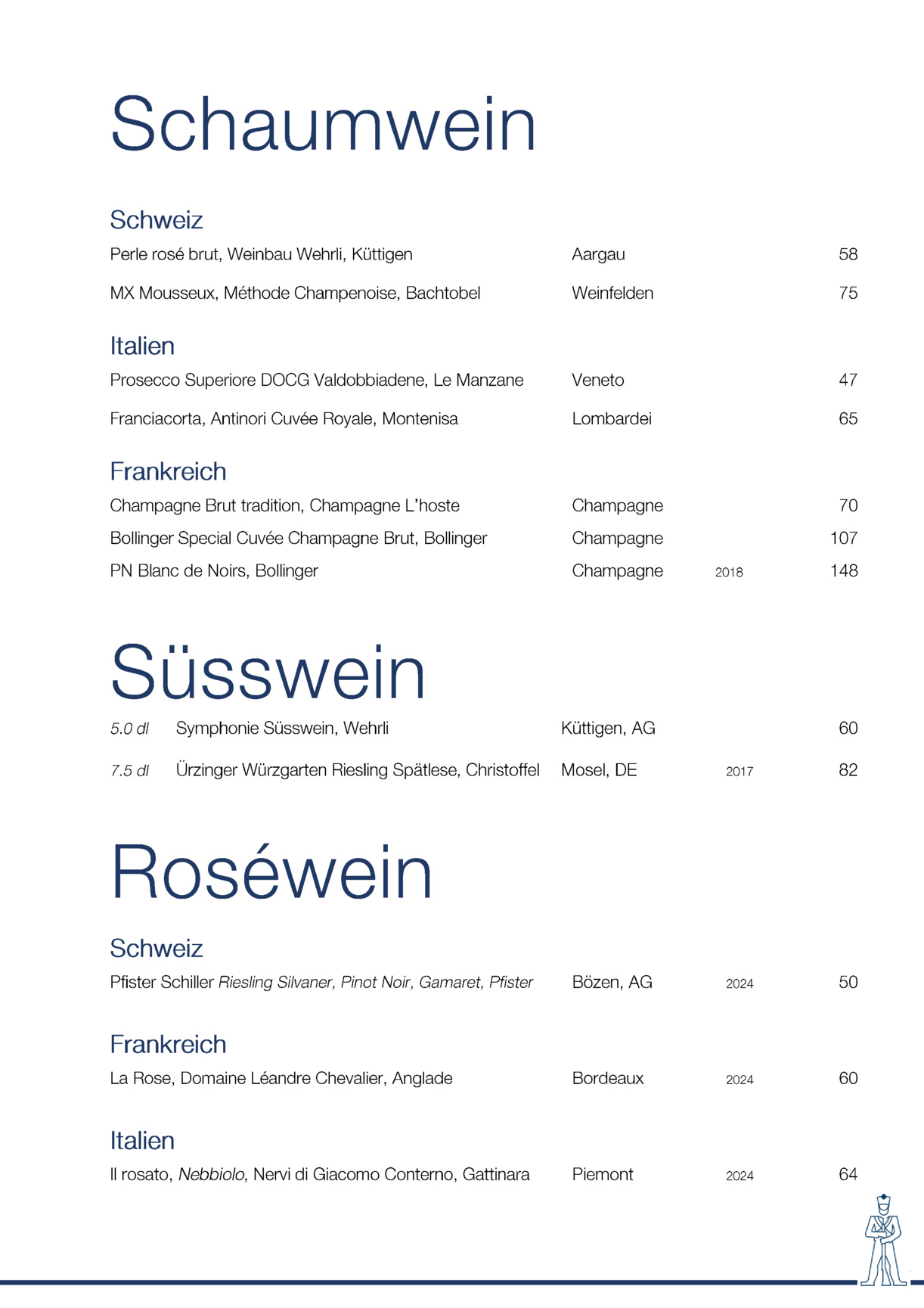Viewport: 924px width, 1308px height.
Task: Click the 2018 vintage year
Action: 729,572
